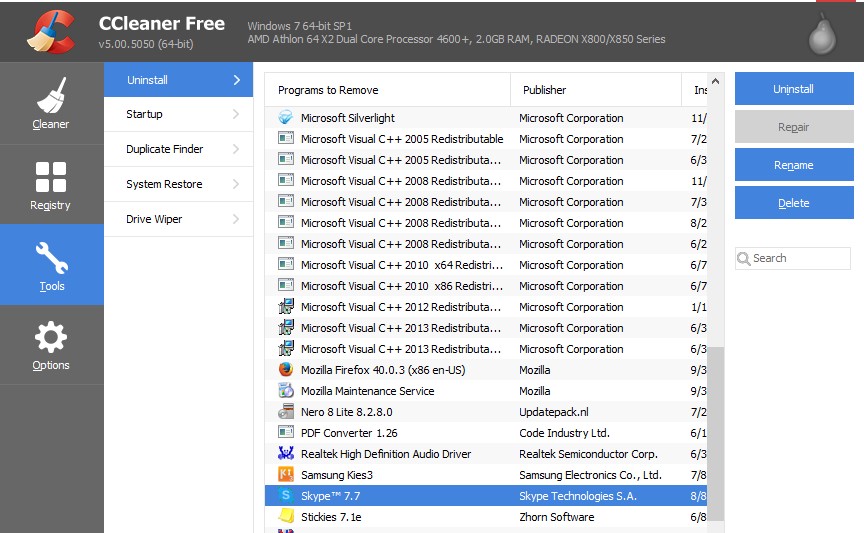This screenshot has height=533, width=864.
Task: Open the Cleaner section broom icon
Action: [51, 95]
